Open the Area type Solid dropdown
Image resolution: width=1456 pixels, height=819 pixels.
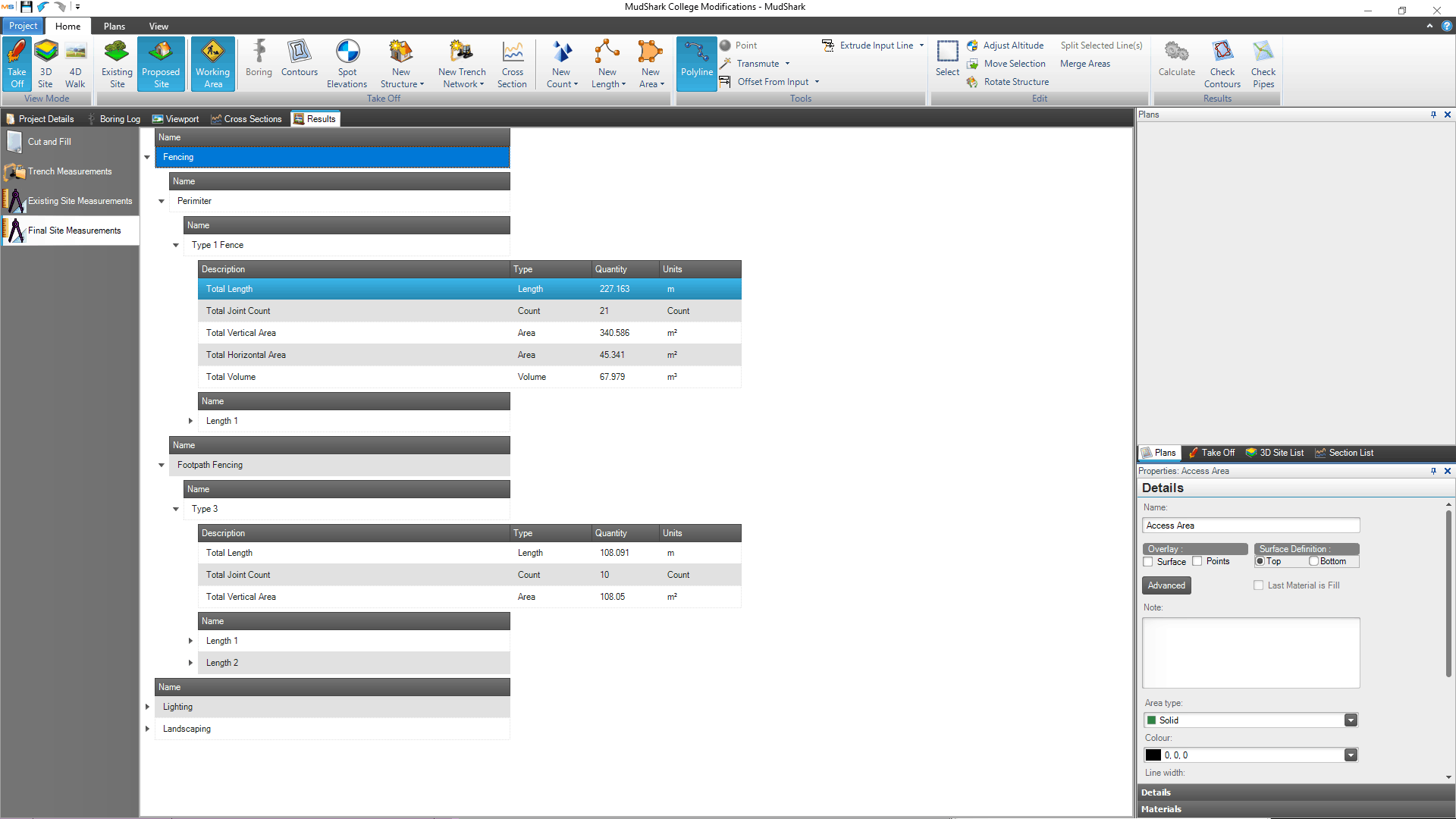[x=1351, y=720]
